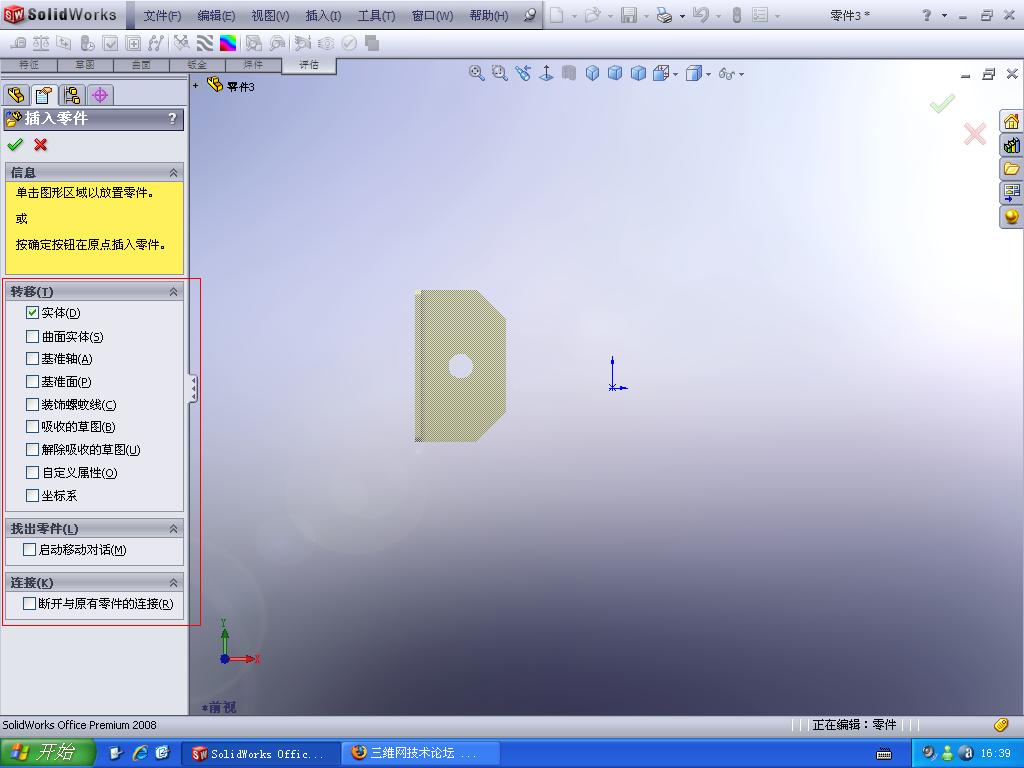This screenshot has height=768, width=1024.
Task: Click the Zoom to Area icon
Action: tap(500, 73)
